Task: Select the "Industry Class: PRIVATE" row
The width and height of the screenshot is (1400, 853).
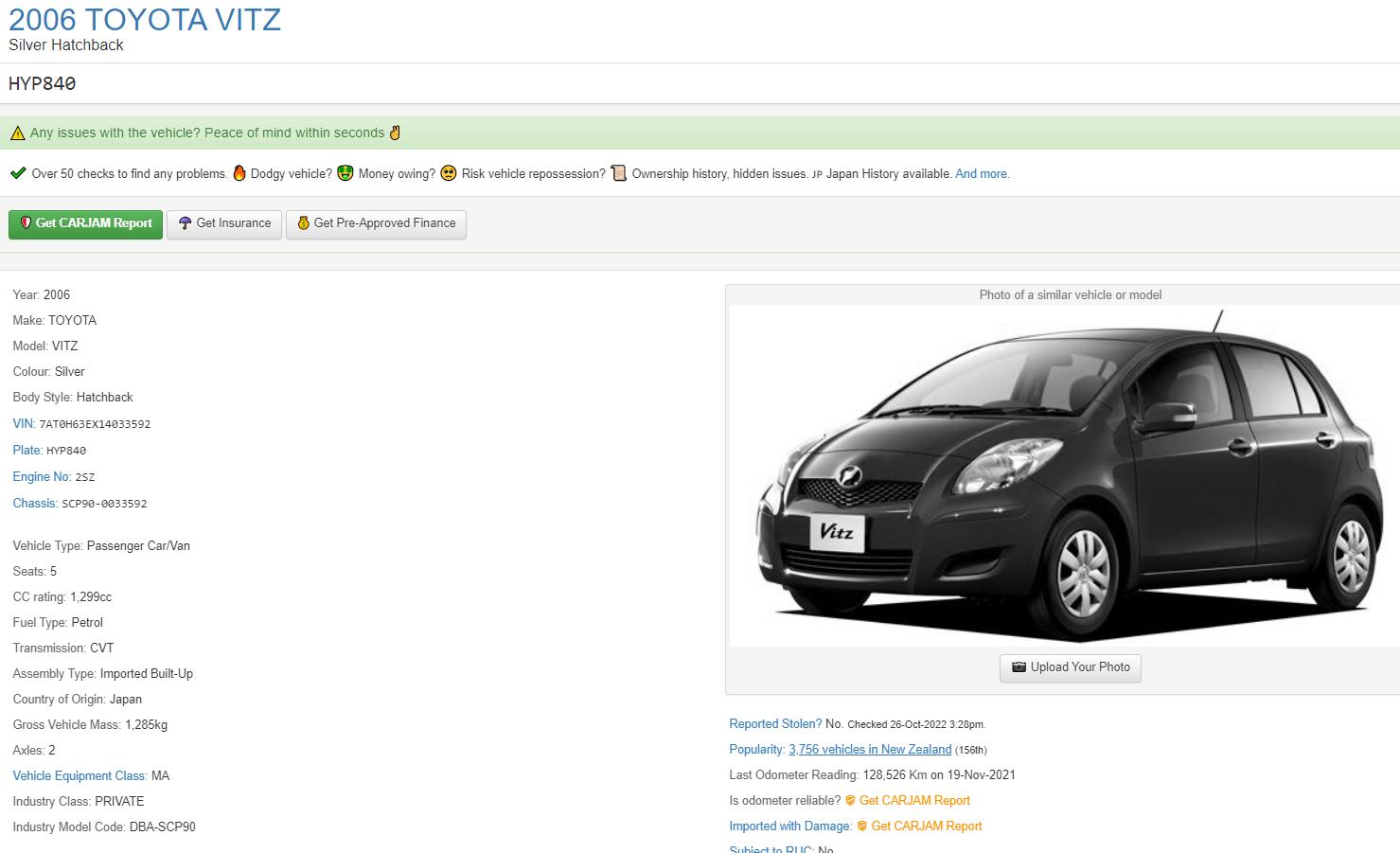Action: [x=79, y=801]
